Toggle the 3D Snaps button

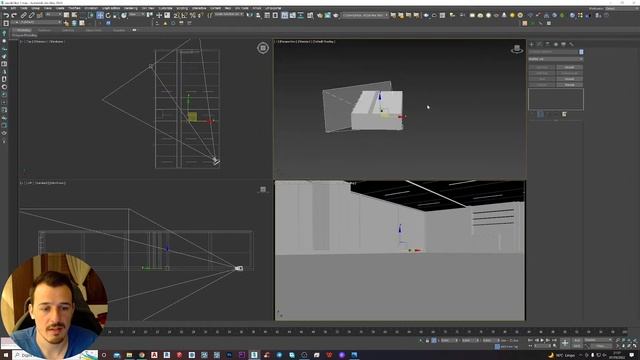pyautogui.click(x=176, y=15)
